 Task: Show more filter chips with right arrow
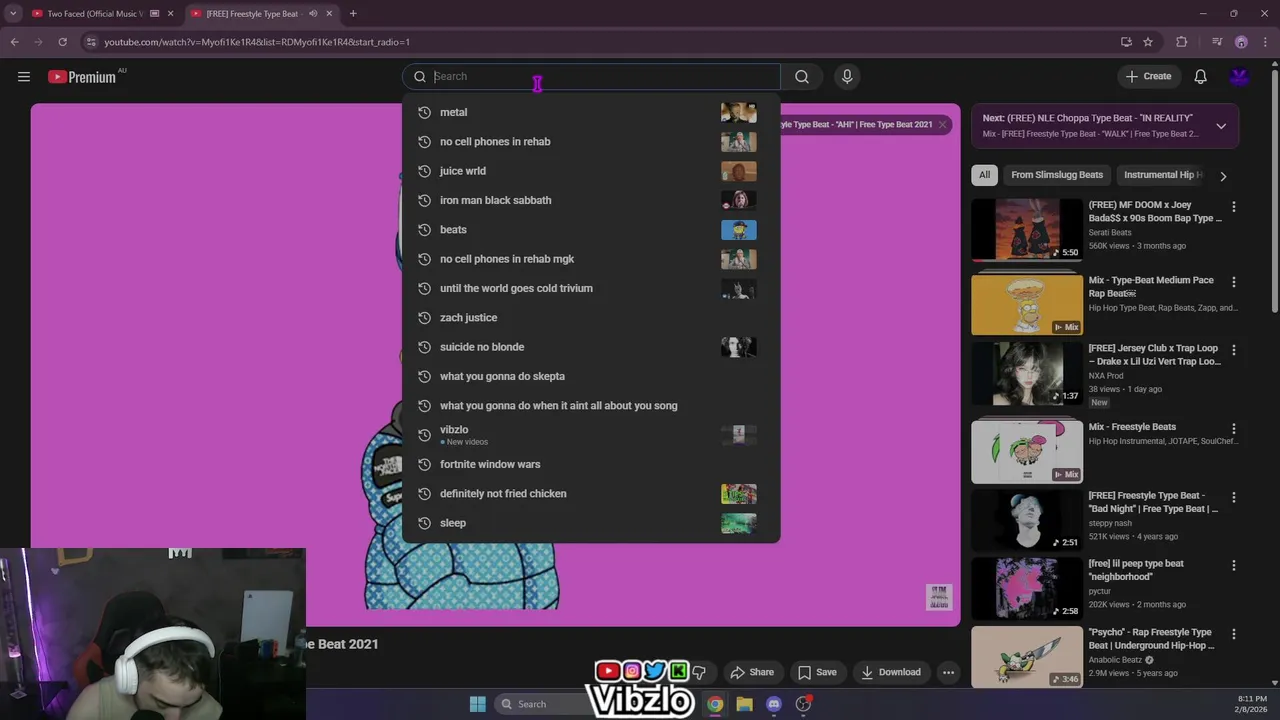tap(1223, 176)
